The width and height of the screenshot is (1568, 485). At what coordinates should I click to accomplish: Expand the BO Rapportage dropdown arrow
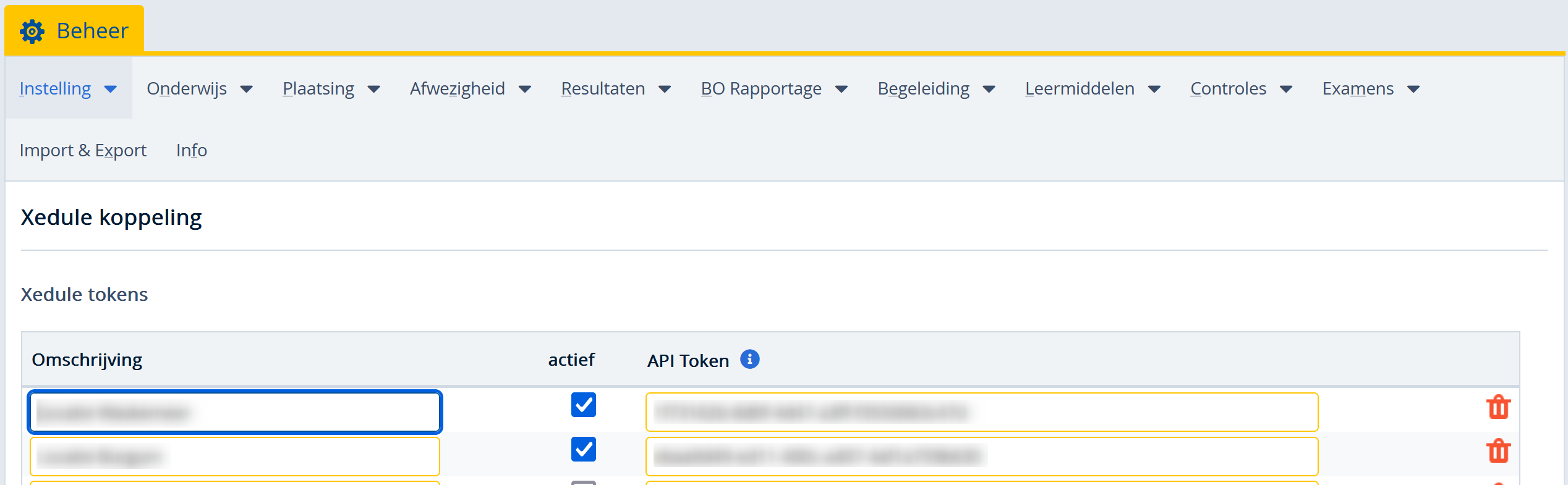coord(841,90)
